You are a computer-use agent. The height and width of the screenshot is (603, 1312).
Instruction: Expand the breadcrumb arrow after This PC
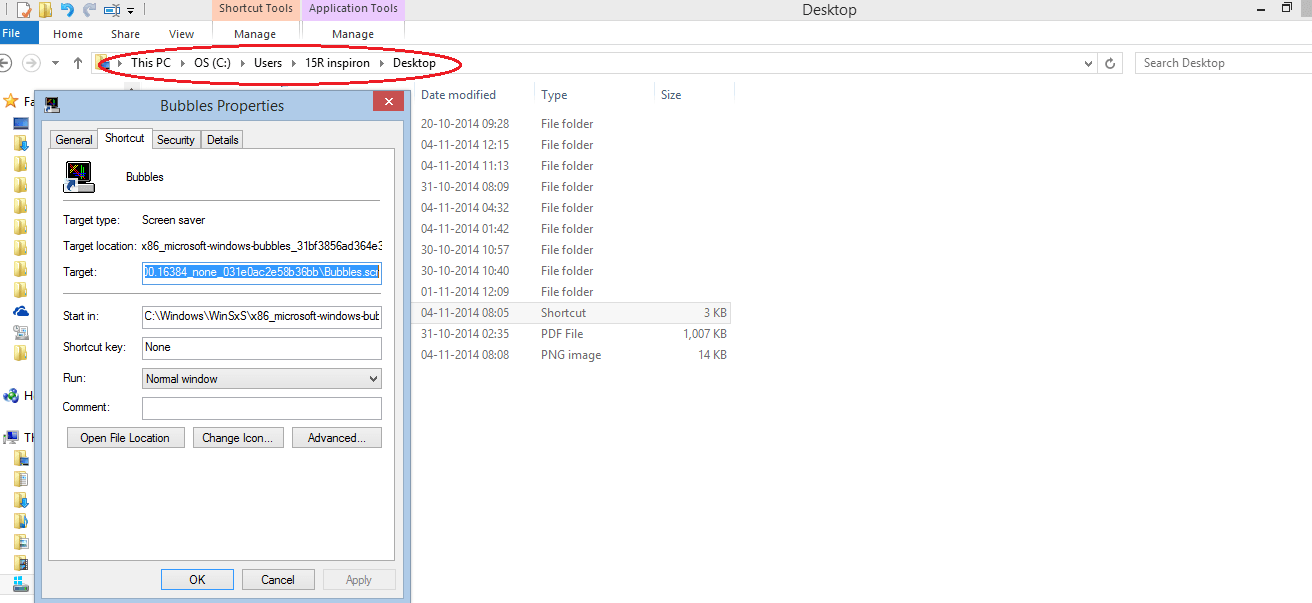click(x=181, y=63)
